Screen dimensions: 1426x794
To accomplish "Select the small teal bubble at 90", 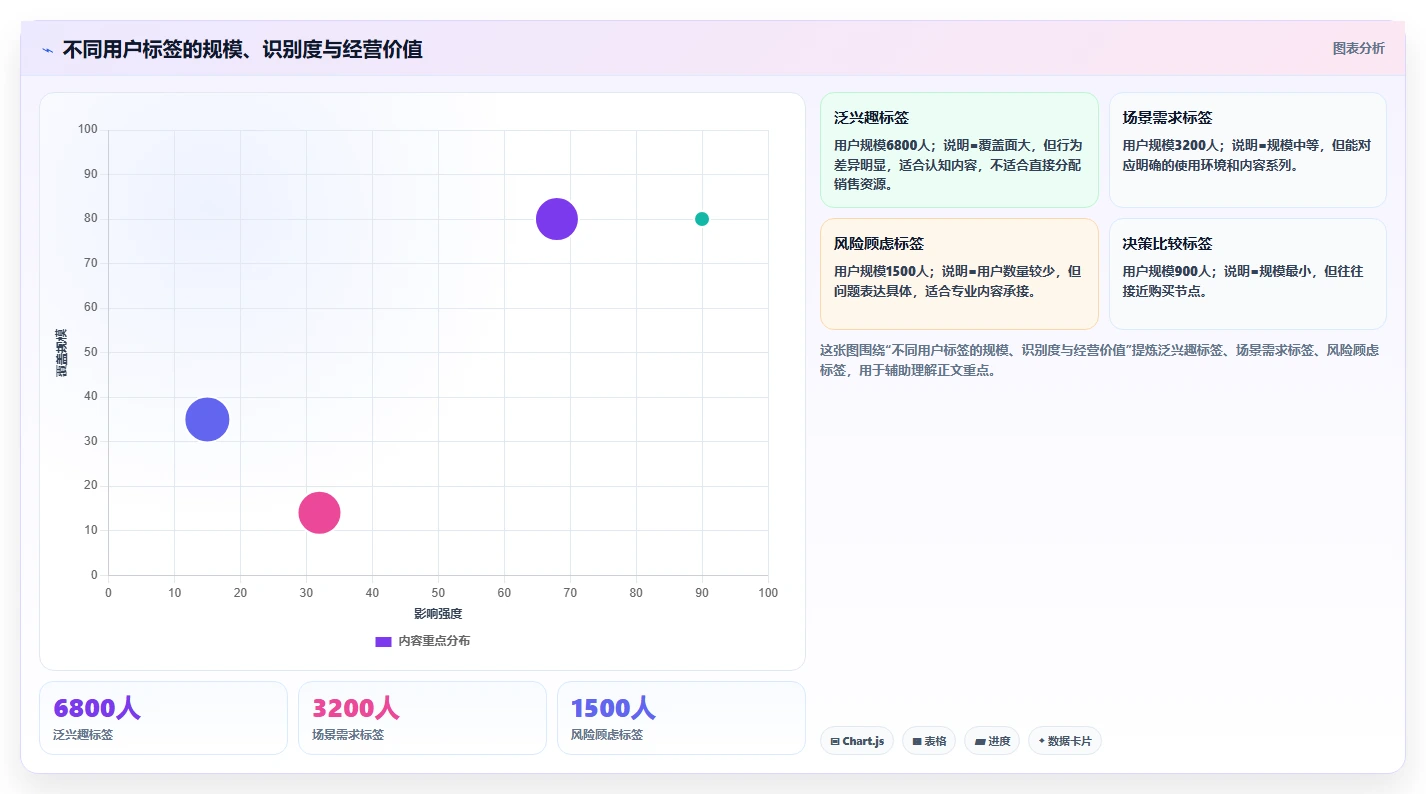I will [x=702, y=219].
